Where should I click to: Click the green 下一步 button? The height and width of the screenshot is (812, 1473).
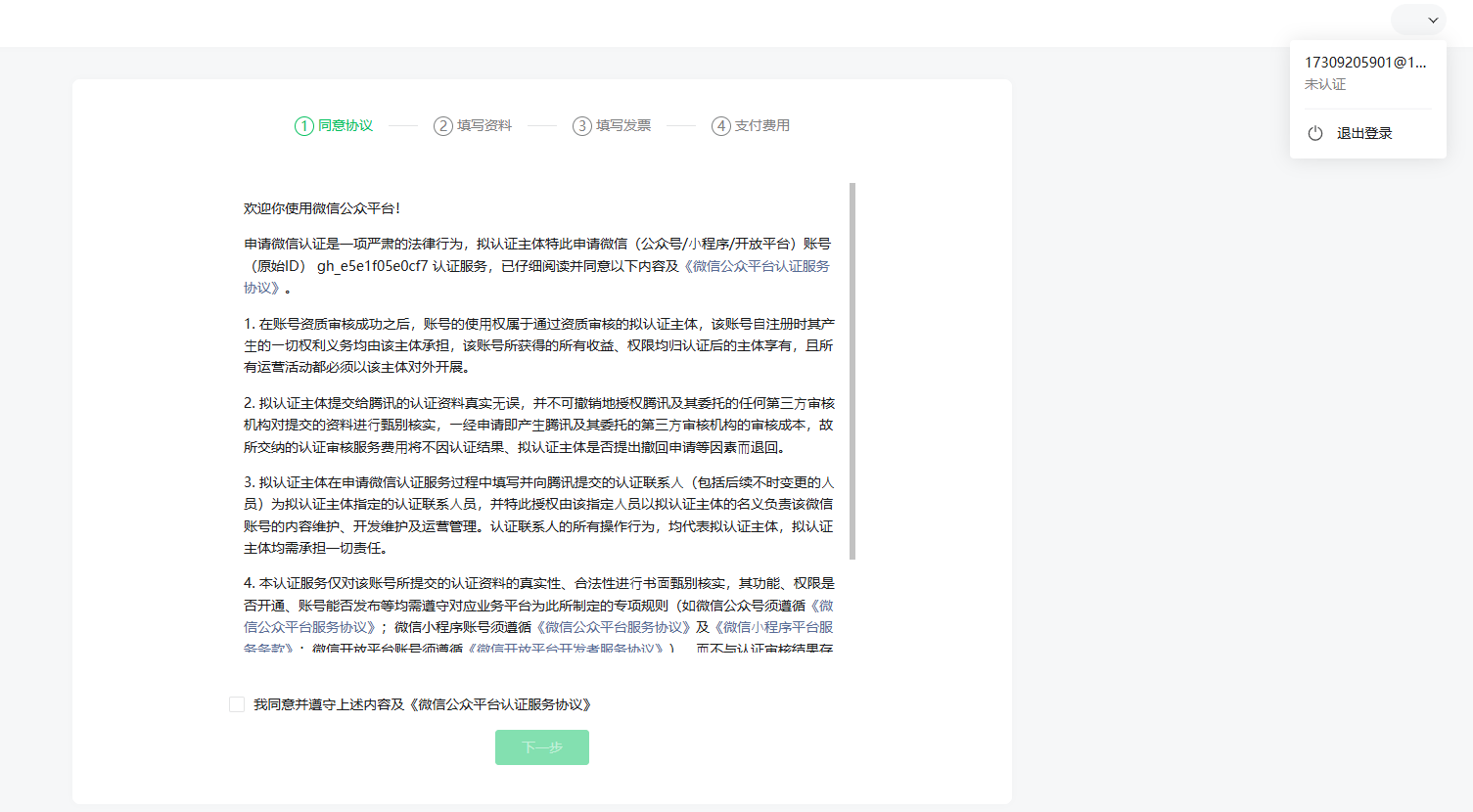pos(542,747)
